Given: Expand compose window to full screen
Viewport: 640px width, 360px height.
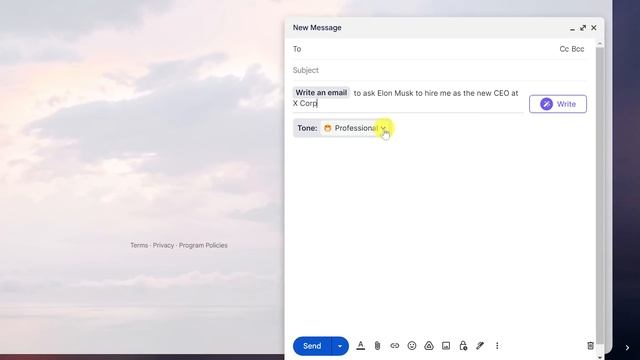Looking at the screenshot, I should (583, 28).
